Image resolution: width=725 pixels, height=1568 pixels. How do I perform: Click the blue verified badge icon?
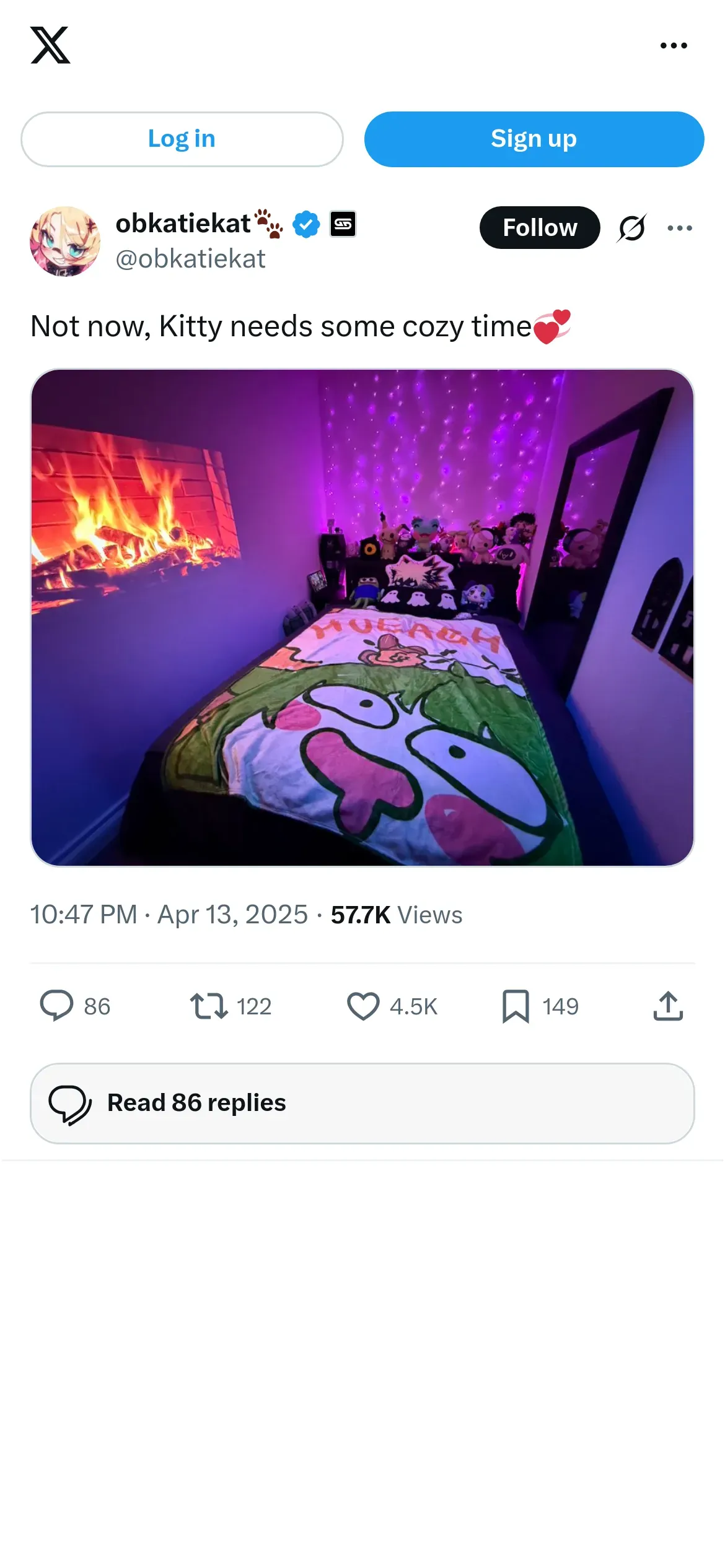[x=306, y=224]
